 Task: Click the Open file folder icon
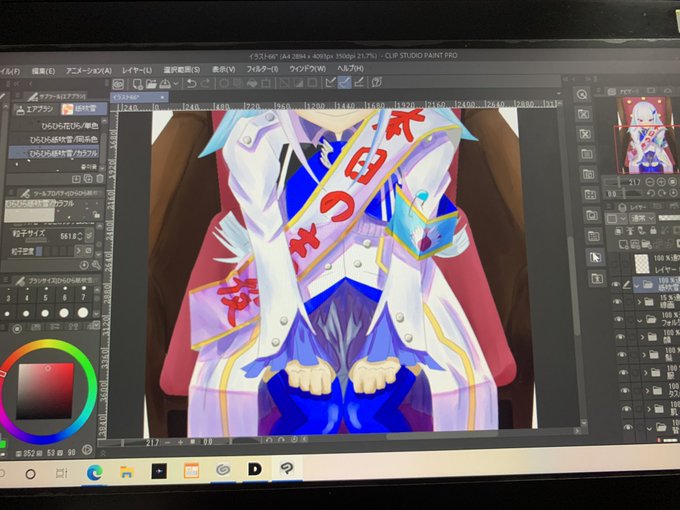click(x=151, y=84)
